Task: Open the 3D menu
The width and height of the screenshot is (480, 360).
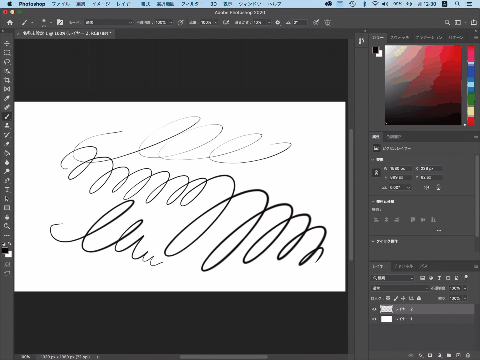Action: coord(214,4)
